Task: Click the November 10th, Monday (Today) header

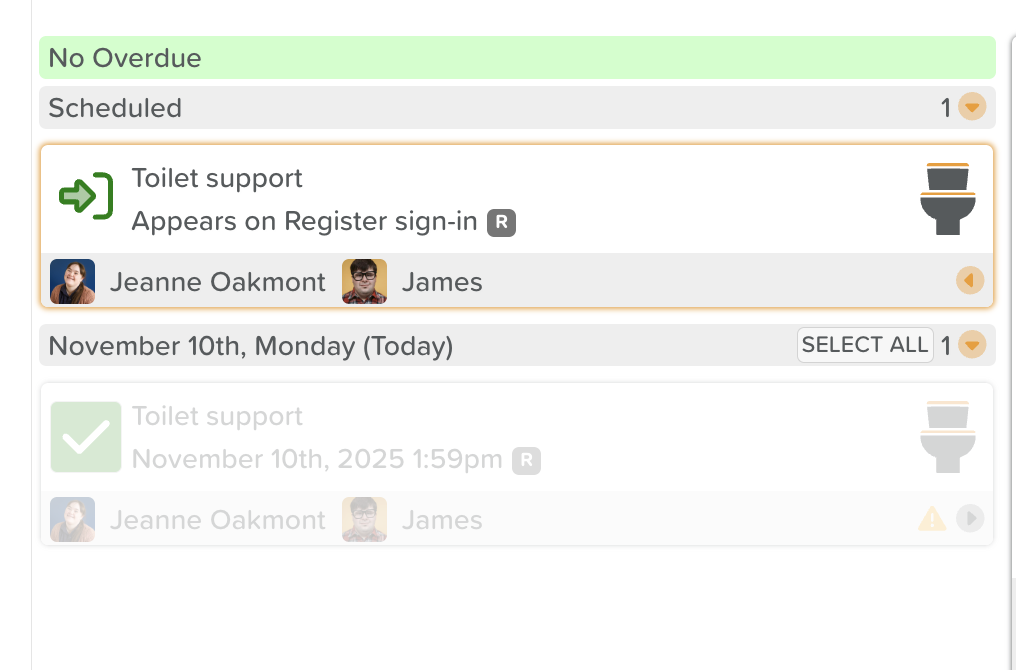Action: [251, 346]
